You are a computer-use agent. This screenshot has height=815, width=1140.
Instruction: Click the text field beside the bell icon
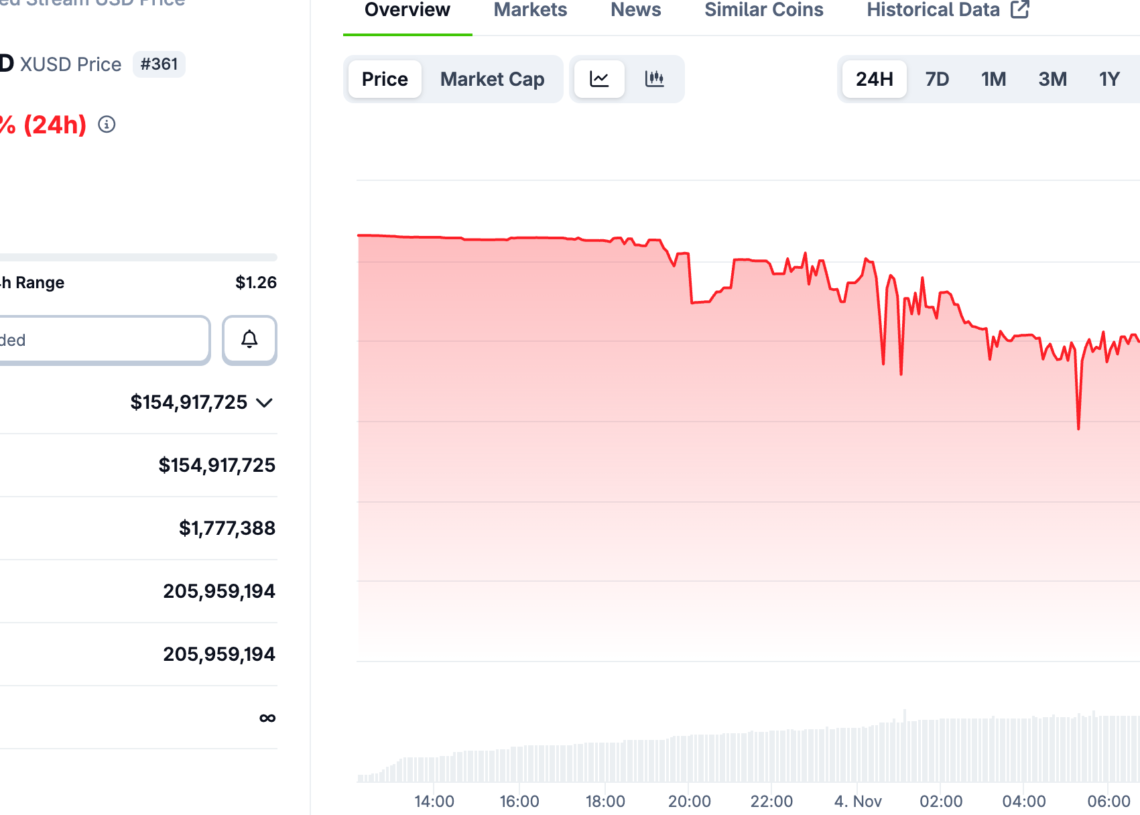[100, 339]
